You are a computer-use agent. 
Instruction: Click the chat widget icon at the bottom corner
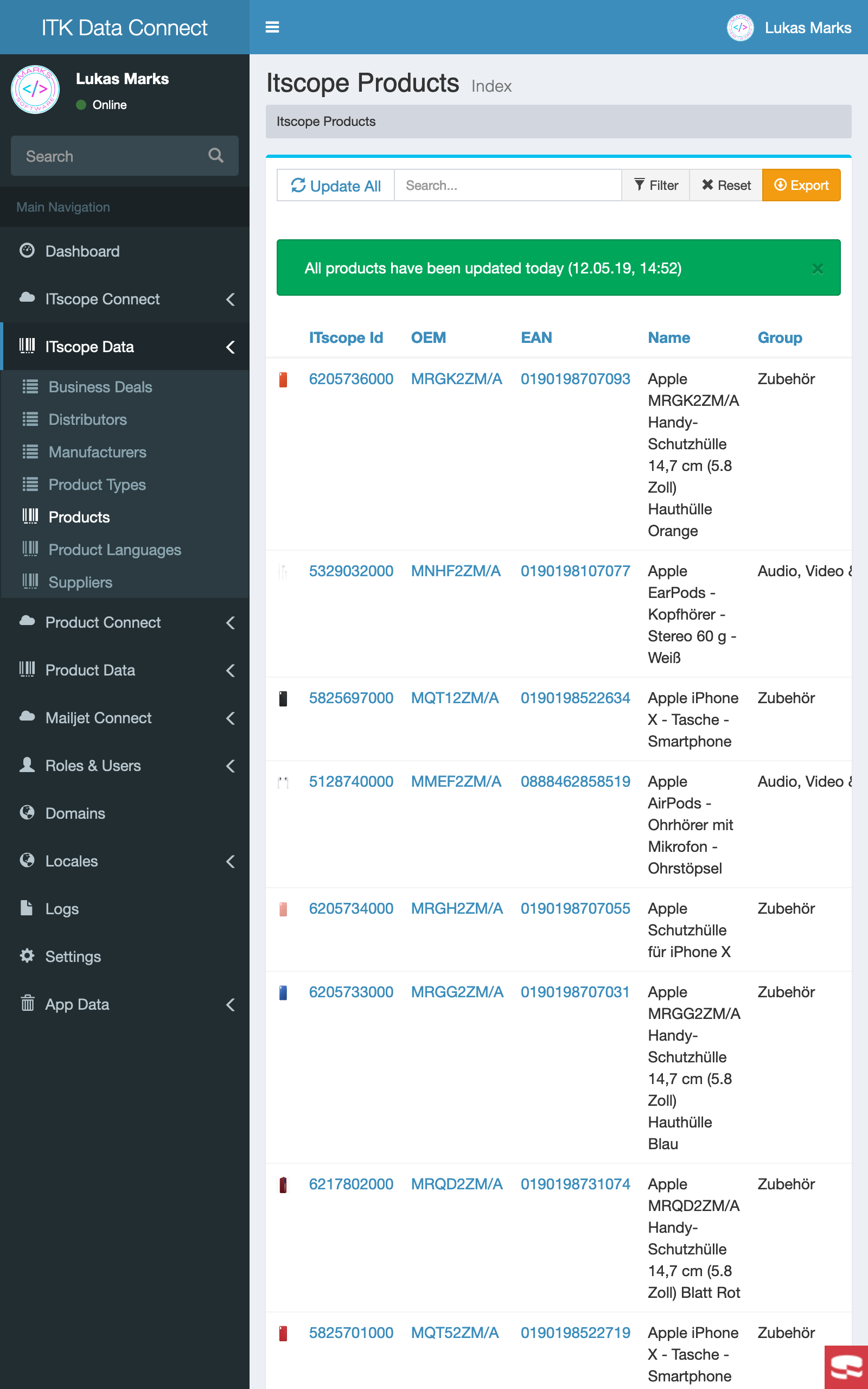846,1367
